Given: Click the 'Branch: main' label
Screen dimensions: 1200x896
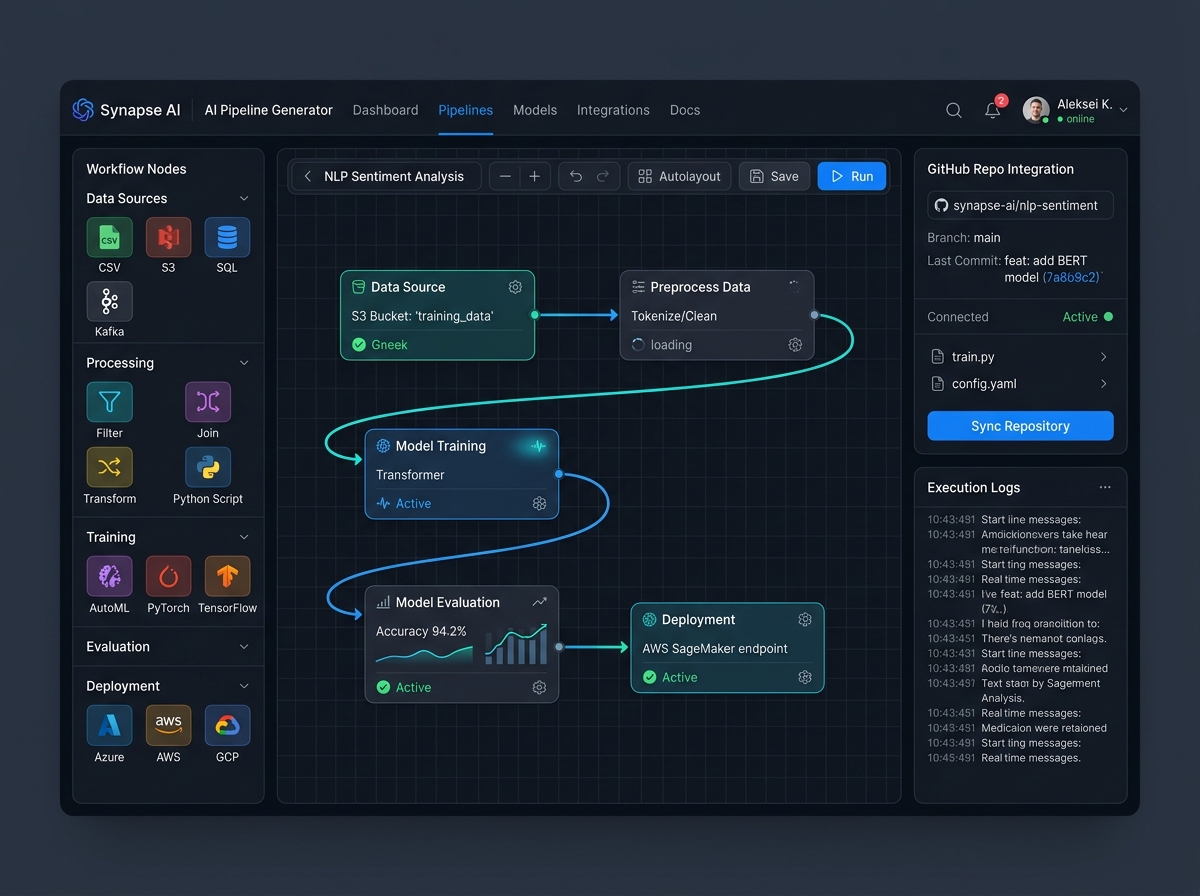Looking at the screenshot, I should pos(964,238).
